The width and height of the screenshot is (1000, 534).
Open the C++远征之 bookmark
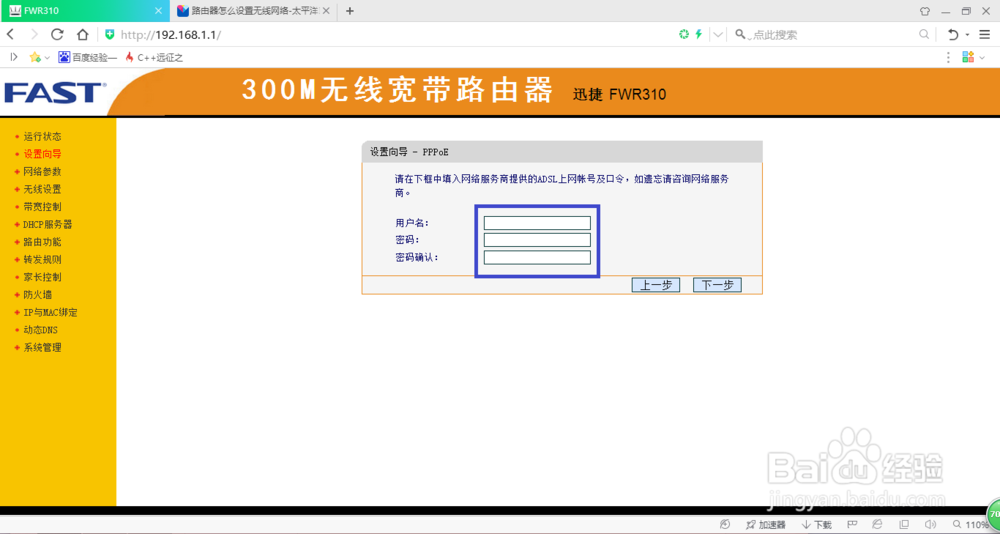click(x=154, y=57)
